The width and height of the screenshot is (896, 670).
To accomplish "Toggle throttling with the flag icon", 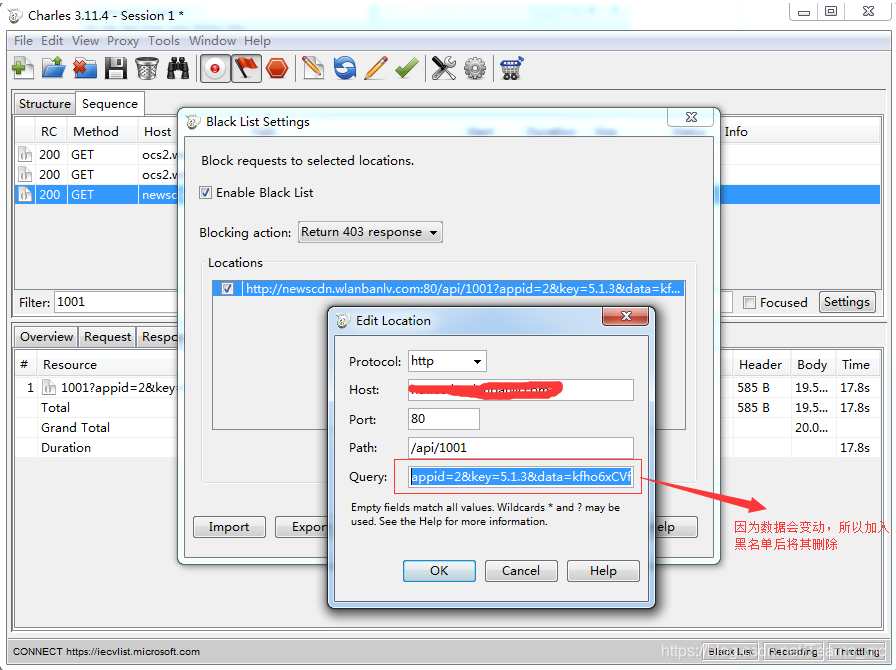I will pyautogui.click(x=246, y=69).
